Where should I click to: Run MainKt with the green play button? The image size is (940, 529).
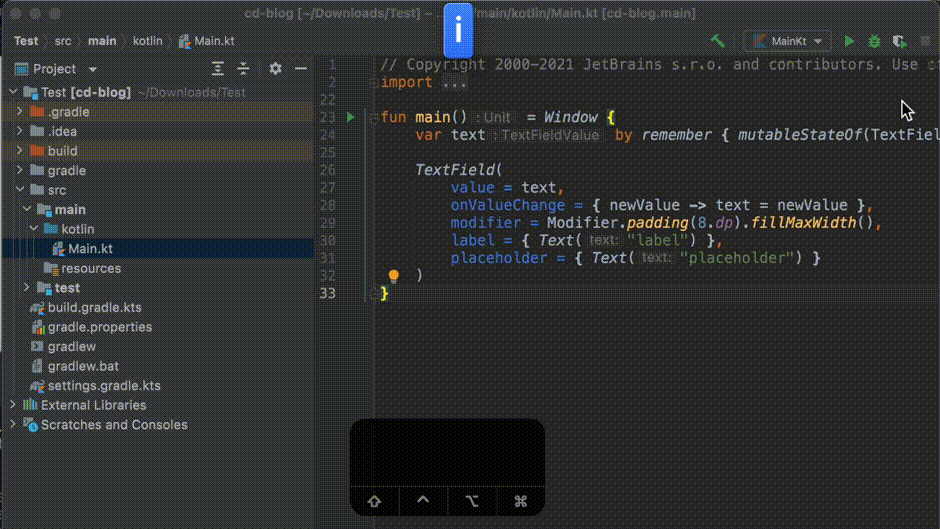click(x=849, y=41)
